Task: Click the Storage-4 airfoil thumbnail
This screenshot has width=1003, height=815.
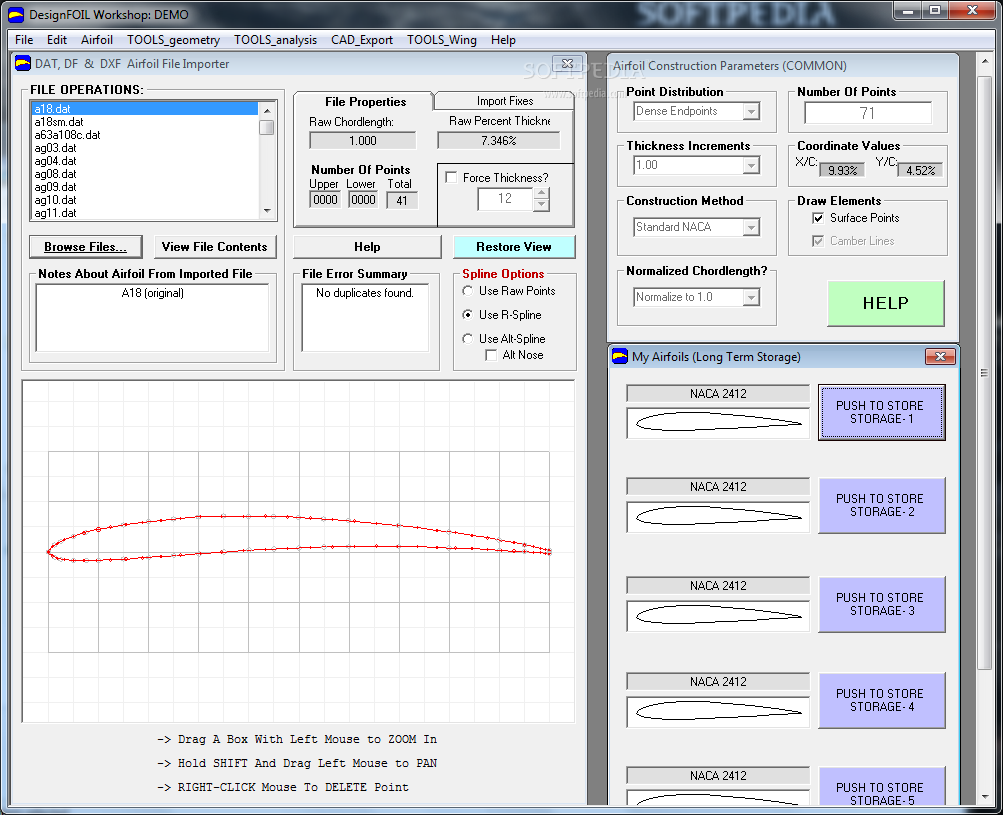Action: pyautogui.click(x=718, y=711)
